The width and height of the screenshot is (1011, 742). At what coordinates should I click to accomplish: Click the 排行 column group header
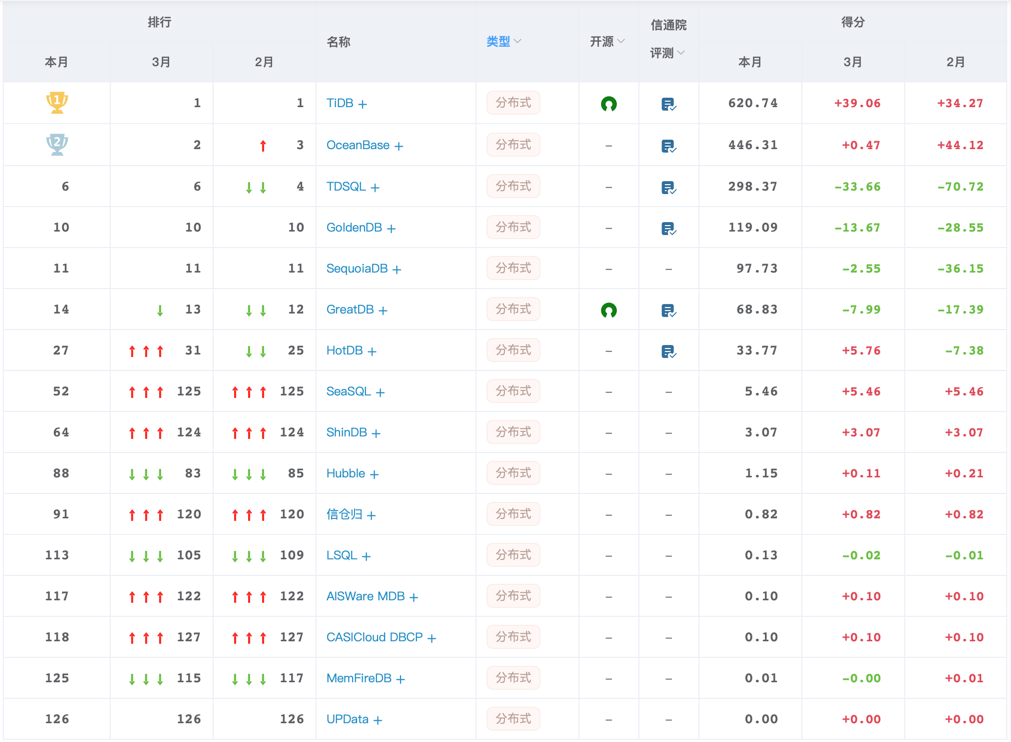(159, 22)
